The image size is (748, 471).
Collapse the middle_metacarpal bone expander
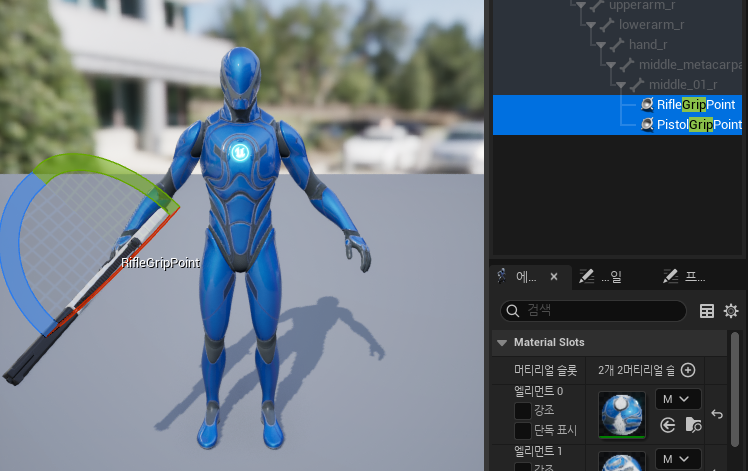coord(611,65)
